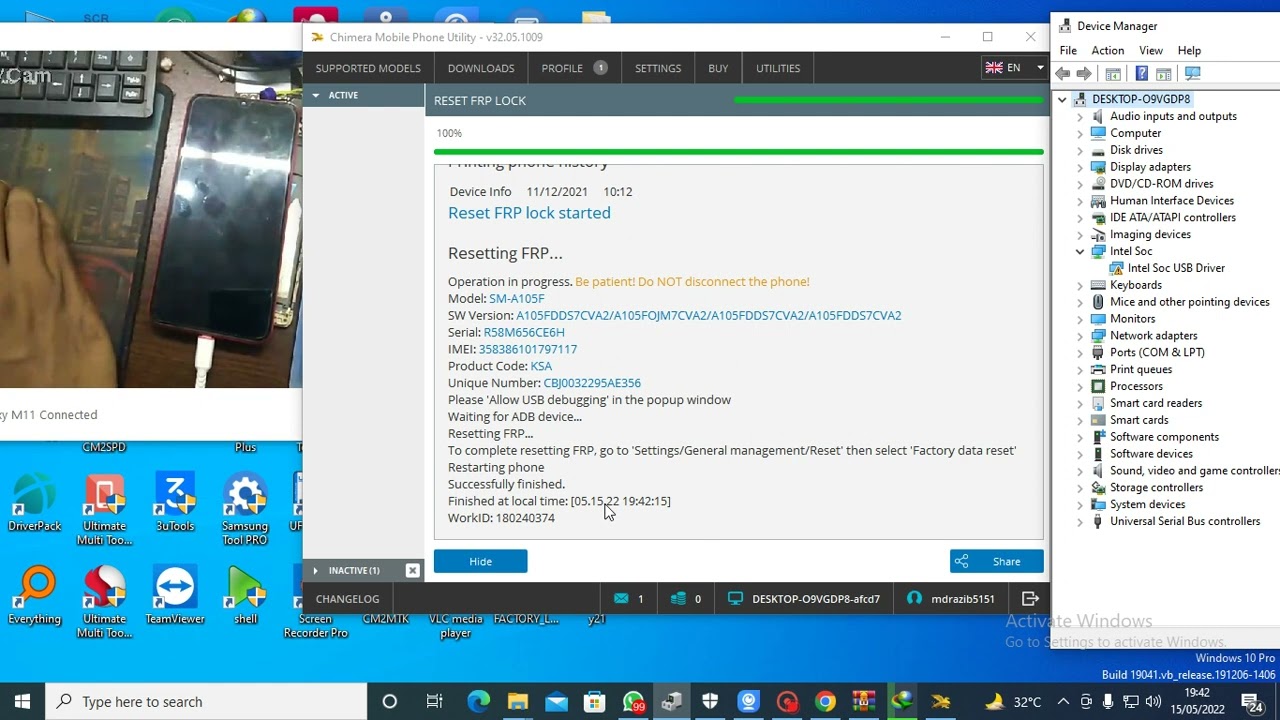Open Task View from taskbar
The height and width of the screenshot is (720, 1280).
click(434, 701)
